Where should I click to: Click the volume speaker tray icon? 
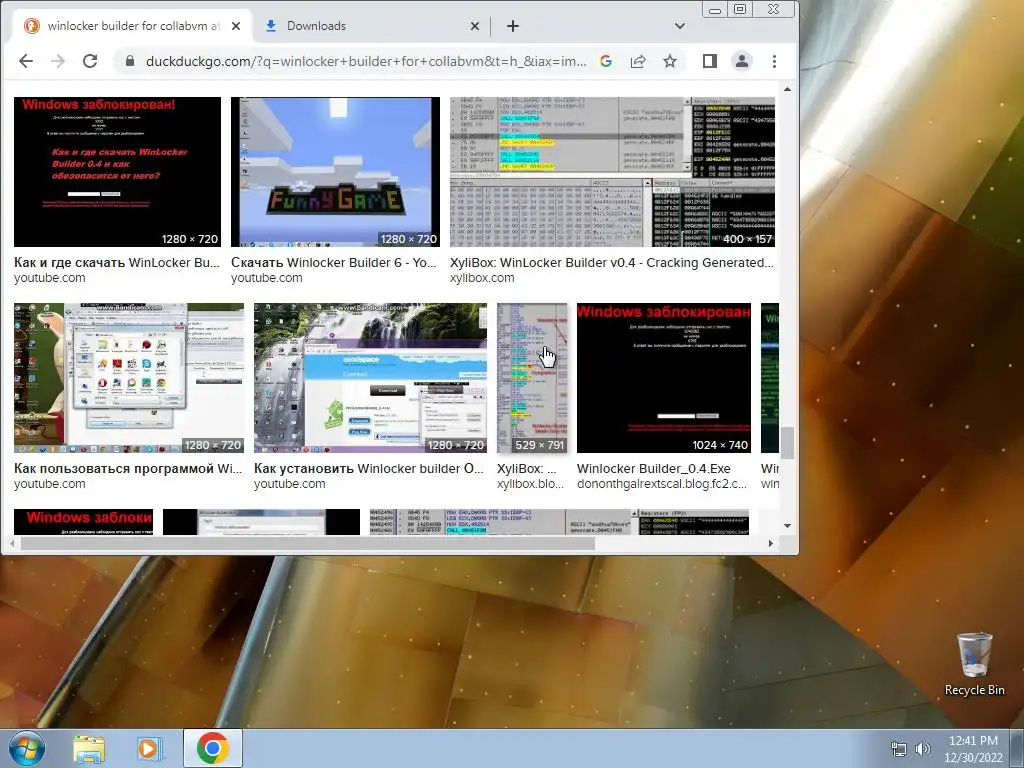pos(923,749)
